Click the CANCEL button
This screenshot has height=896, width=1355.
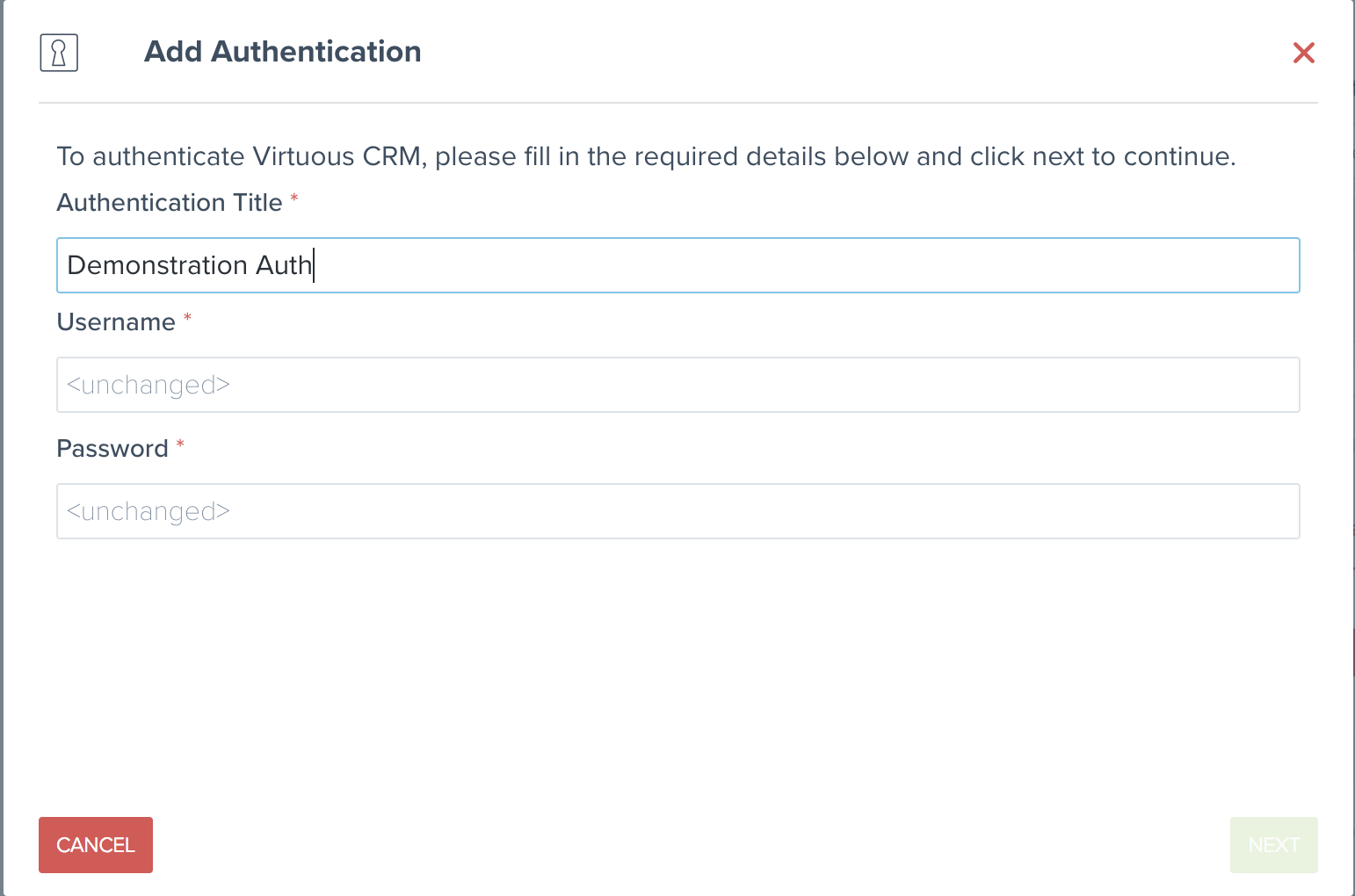95,844
